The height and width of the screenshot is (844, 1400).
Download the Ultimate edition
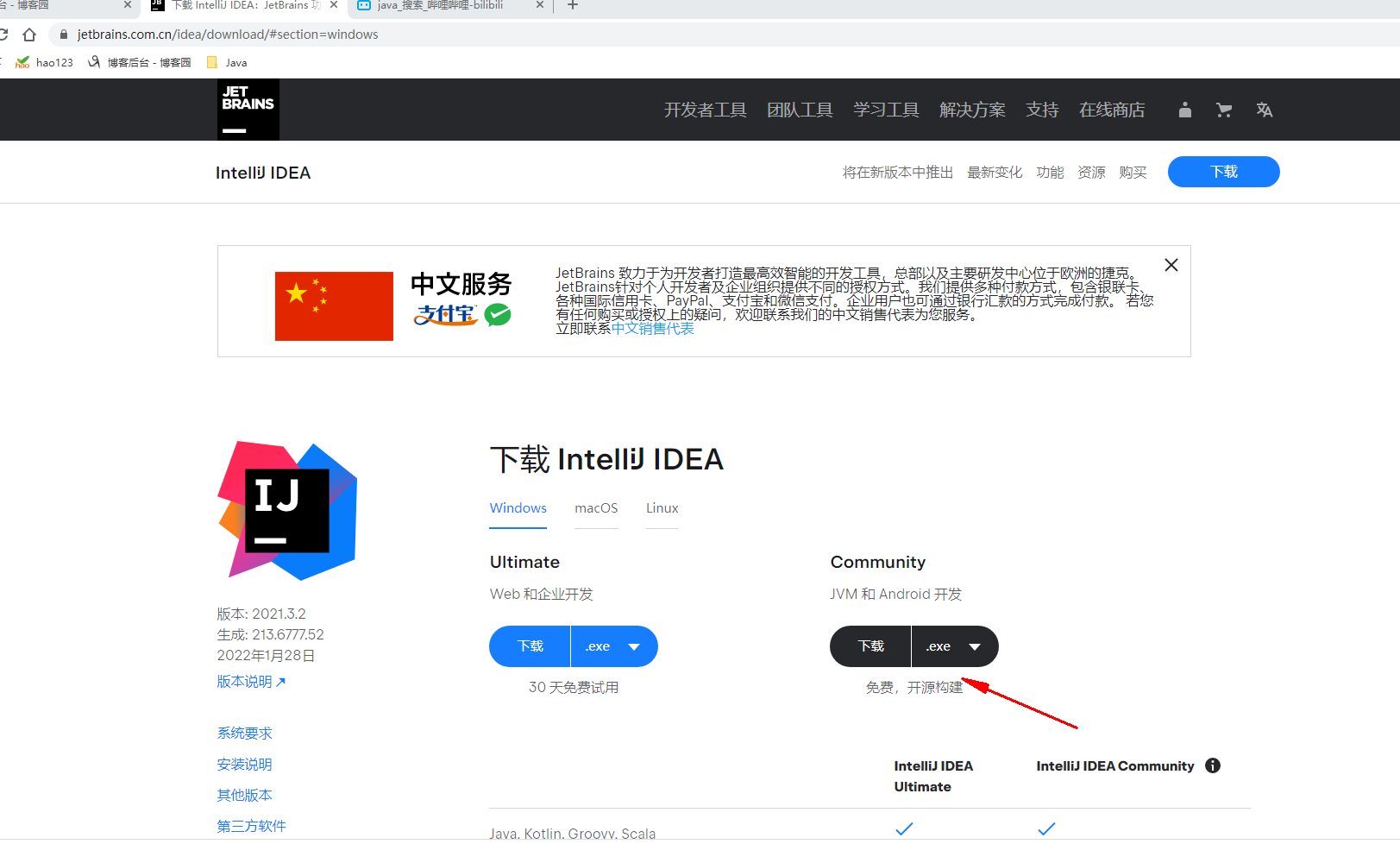pyautogui.click(x=530, y=646)
